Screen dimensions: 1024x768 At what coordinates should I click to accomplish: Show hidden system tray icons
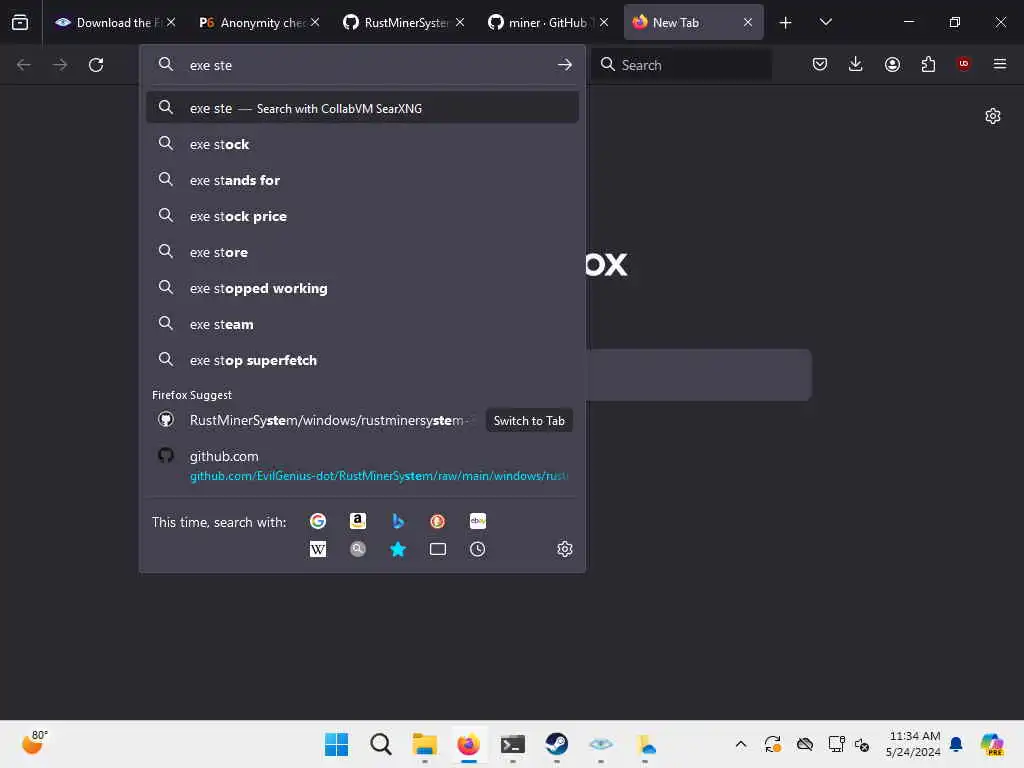741,744
